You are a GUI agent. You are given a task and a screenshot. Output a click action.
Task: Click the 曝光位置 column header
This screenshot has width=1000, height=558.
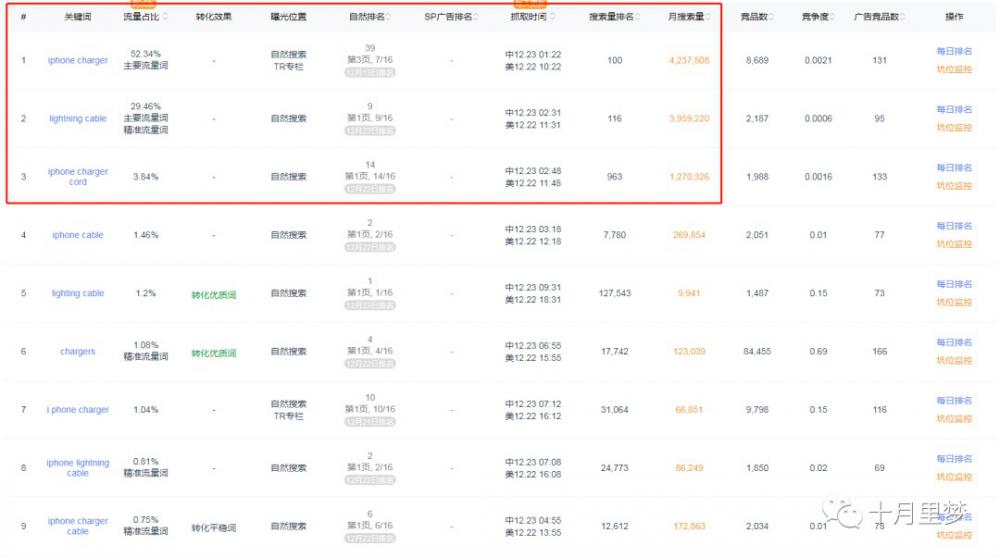pyautogui.click(x=288, y=17)
